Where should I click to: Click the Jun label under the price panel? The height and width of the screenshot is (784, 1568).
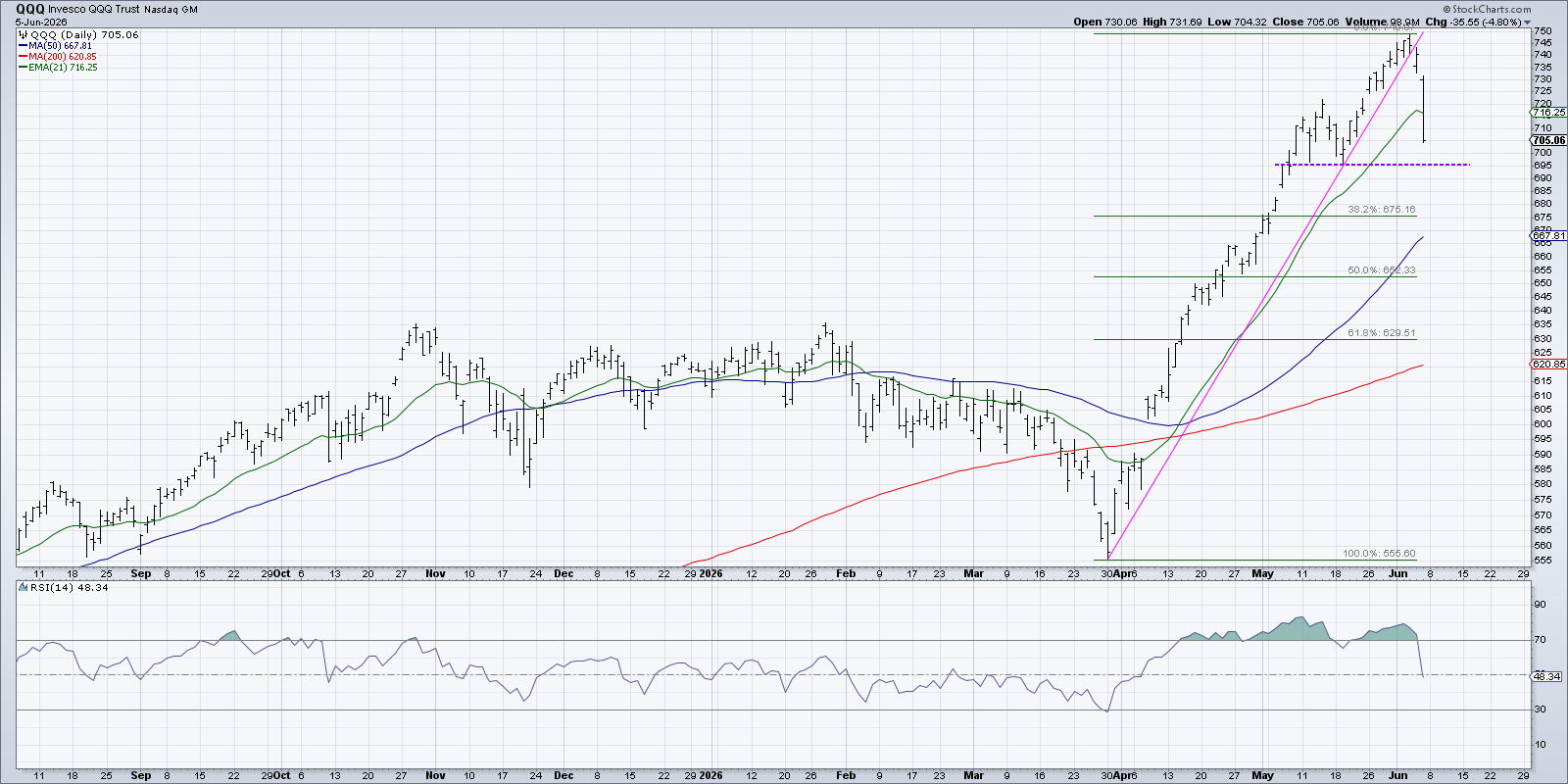point(1398,573)
